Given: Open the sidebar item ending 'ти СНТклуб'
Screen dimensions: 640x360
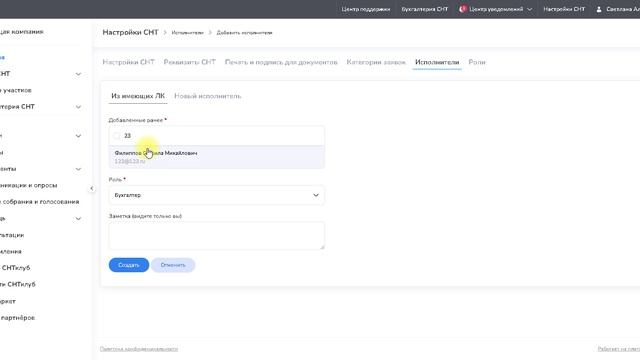Looking at the screenshot, I should click(18, 284).
